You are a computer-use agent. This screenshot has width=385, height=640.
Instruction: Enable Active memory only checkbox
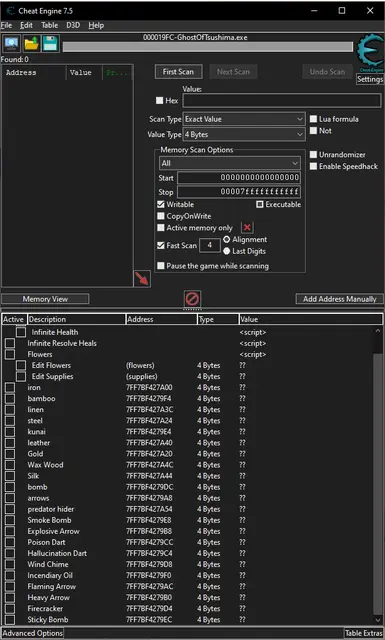click(x=161, y=228)
